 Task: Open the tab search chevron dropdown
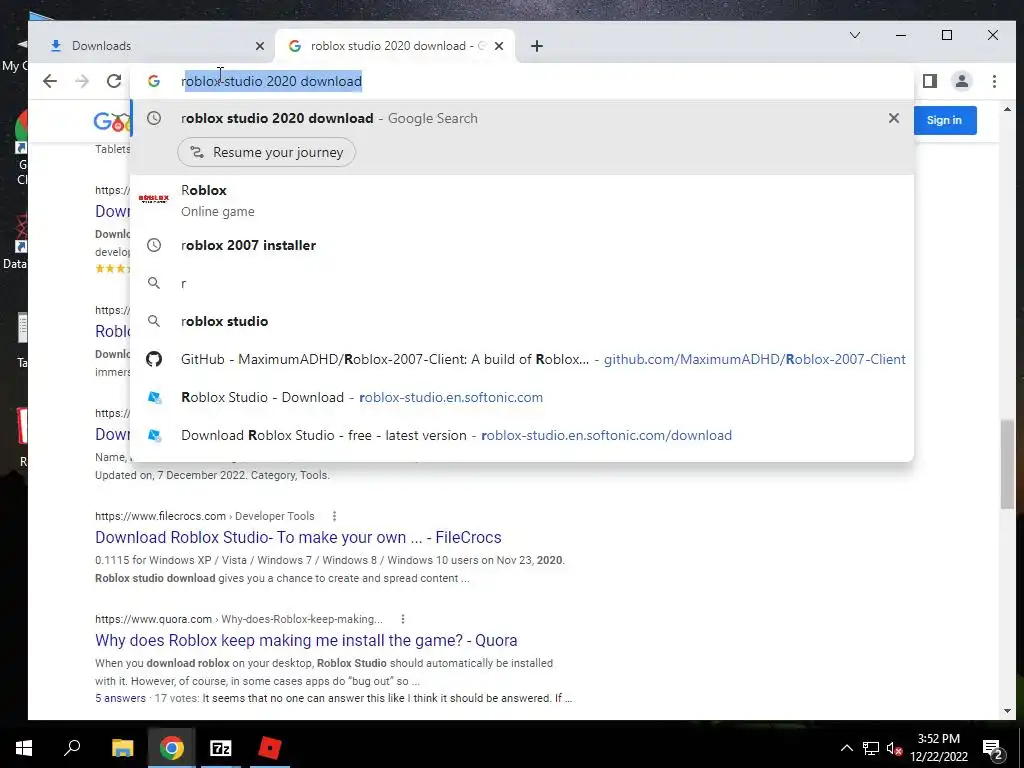coord(854,35)
